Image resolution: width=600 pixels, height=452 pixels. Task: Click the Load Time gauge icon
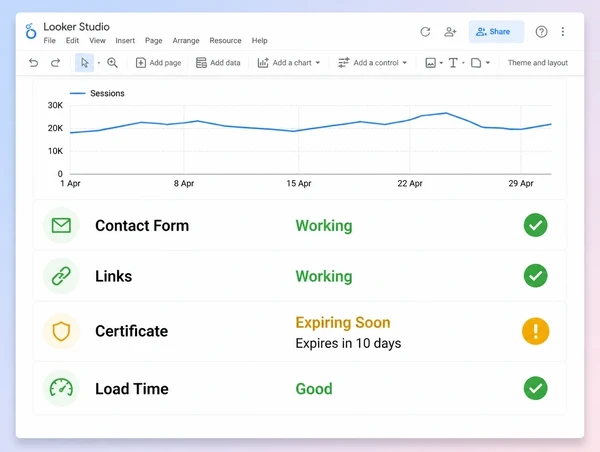point(61,388)
